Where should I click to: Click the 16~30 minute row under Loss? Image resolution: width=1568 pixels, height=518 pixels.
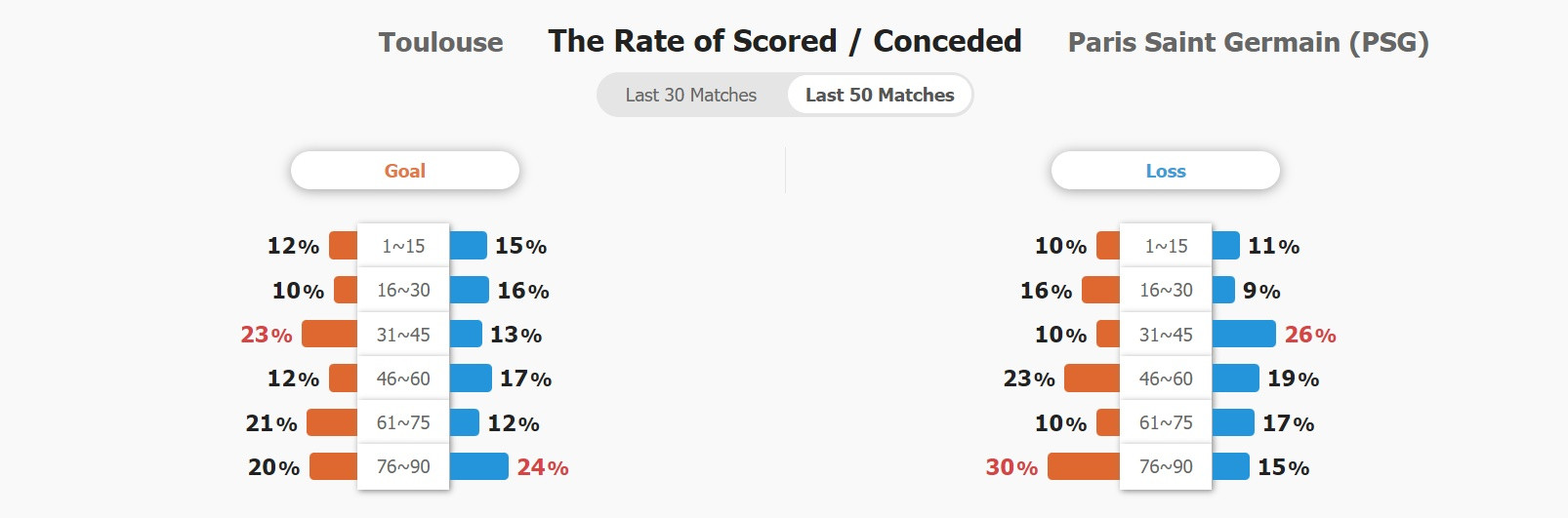coord(1166,290)
